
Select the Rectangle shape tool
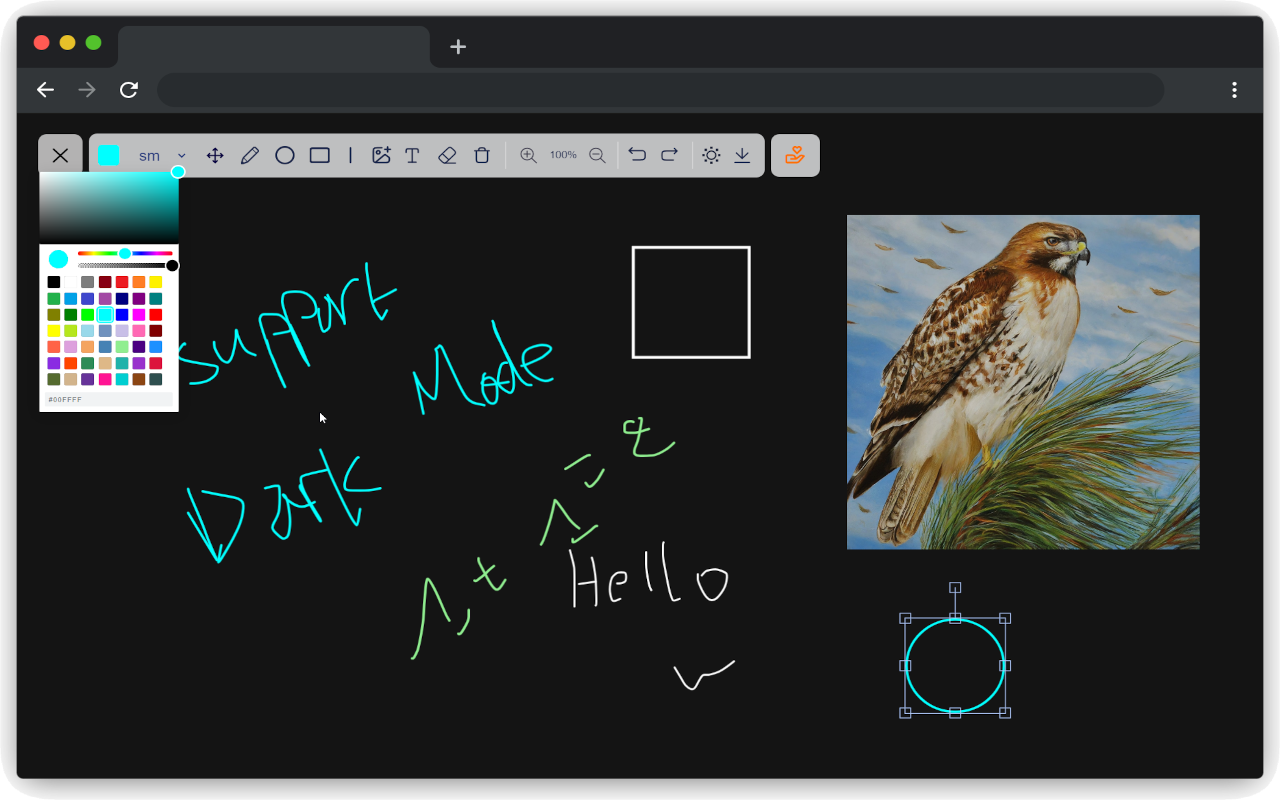point(320,155)
